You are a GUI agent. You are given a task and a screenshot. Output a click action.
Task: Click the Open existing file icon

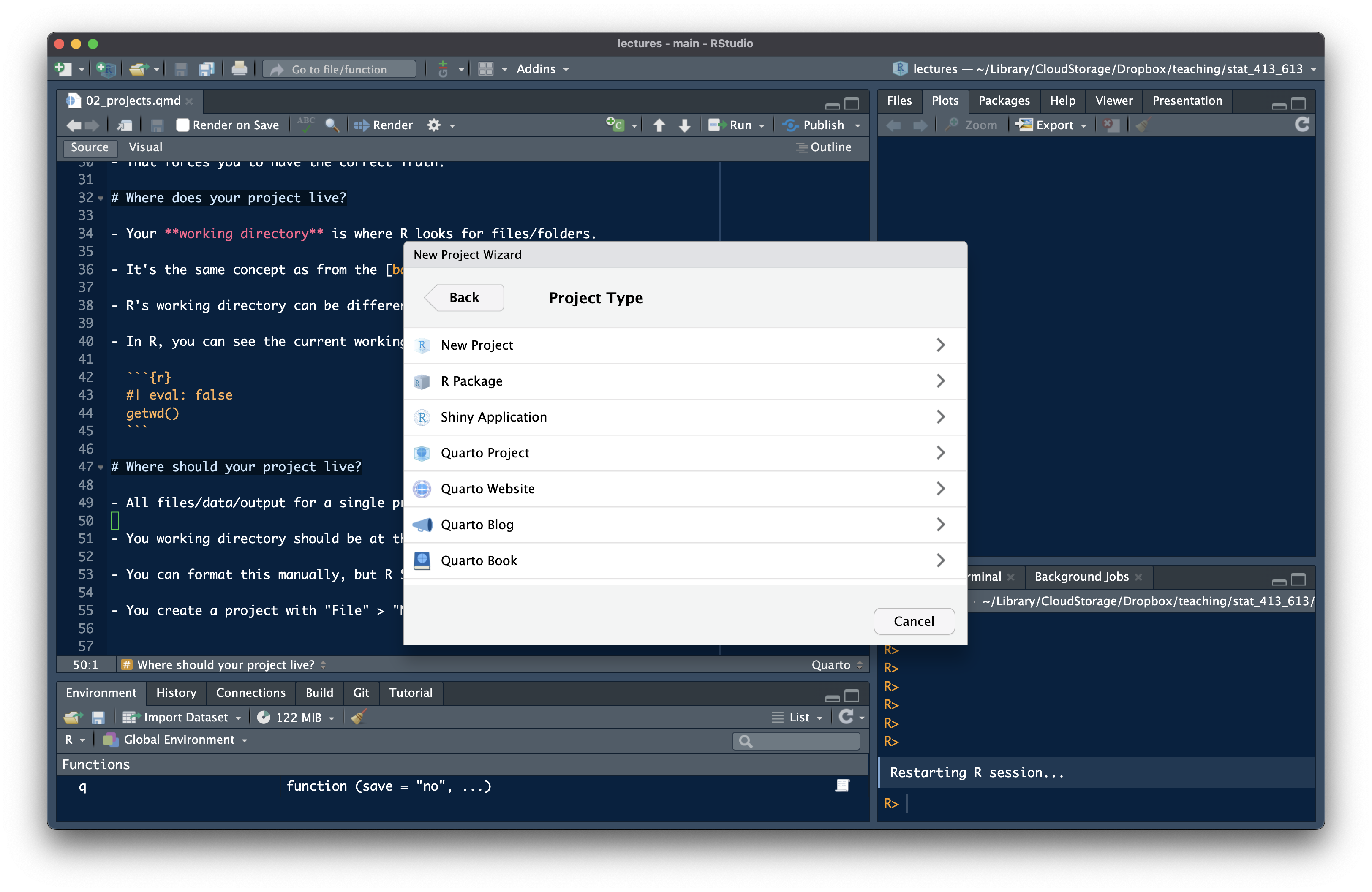click(x=139, y=69)
